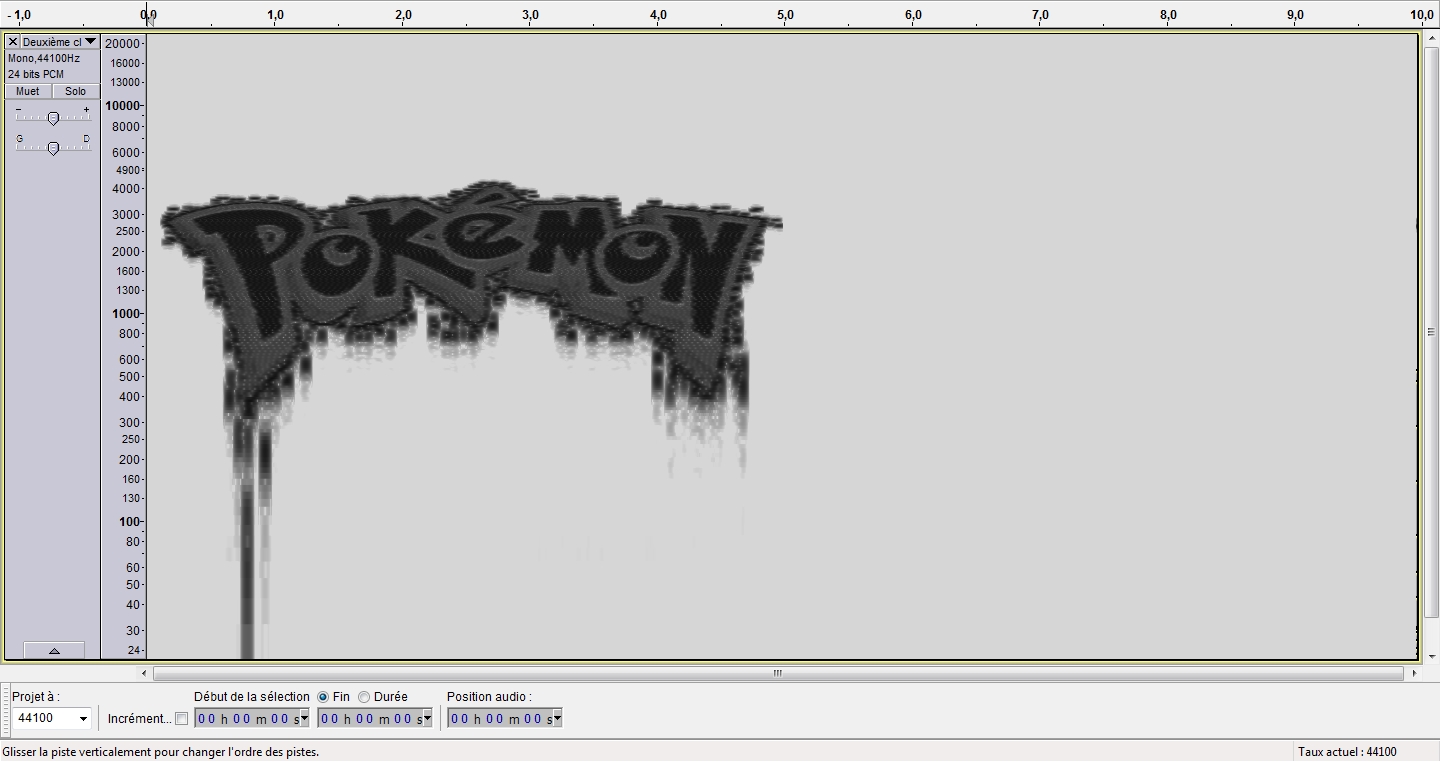Viewport: 1440px width, 762px height.
Task: Click the track gain slider knob
Action: click(53, 118)
